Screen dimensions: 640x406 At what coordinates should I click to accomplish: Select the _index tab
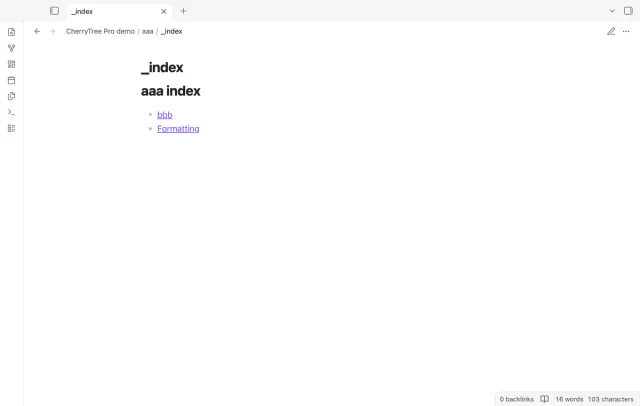tap(119, 11)
